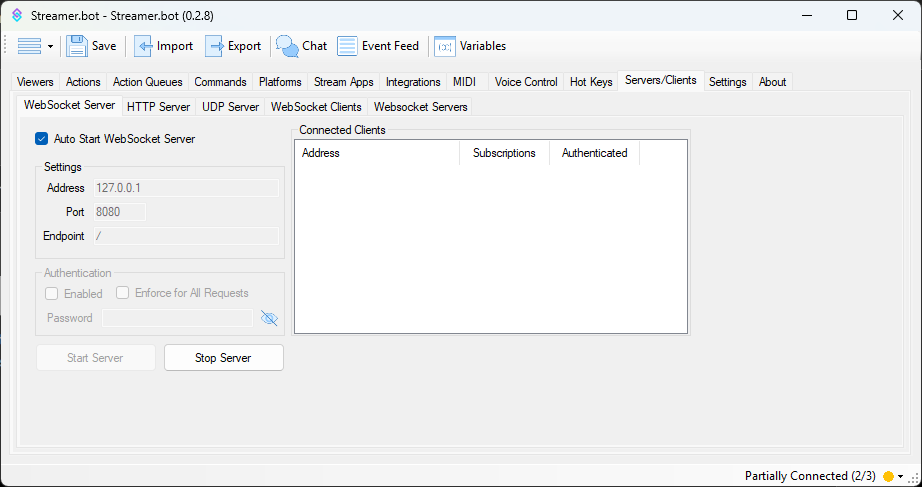This screenshot has height=487, width=922.
Task: Click the Subscriptions column header
Action: pos(505,153)
